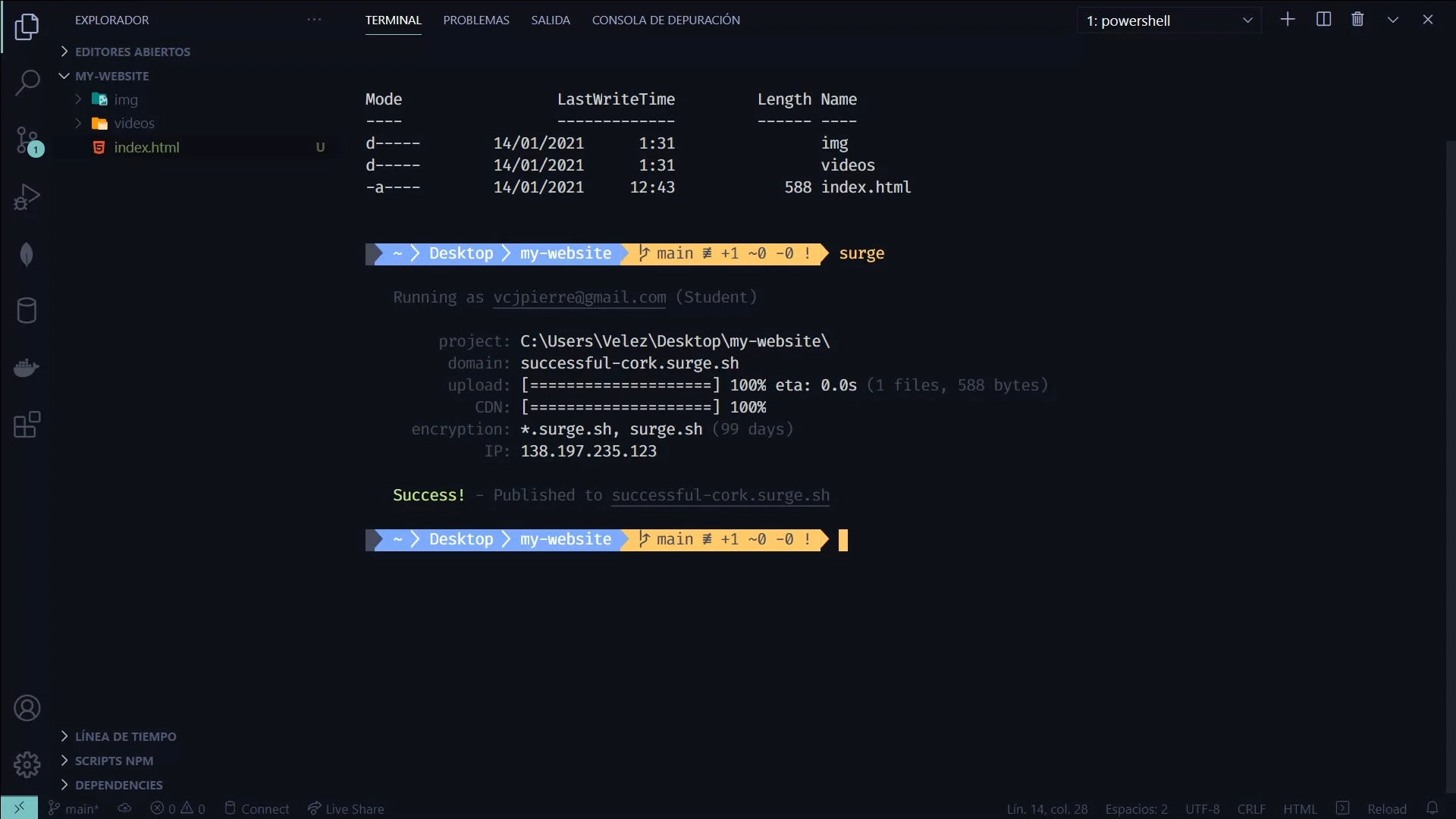Open errors and warnings count
This screenshot has height=819, width=1456.
(x=178, y=808)
